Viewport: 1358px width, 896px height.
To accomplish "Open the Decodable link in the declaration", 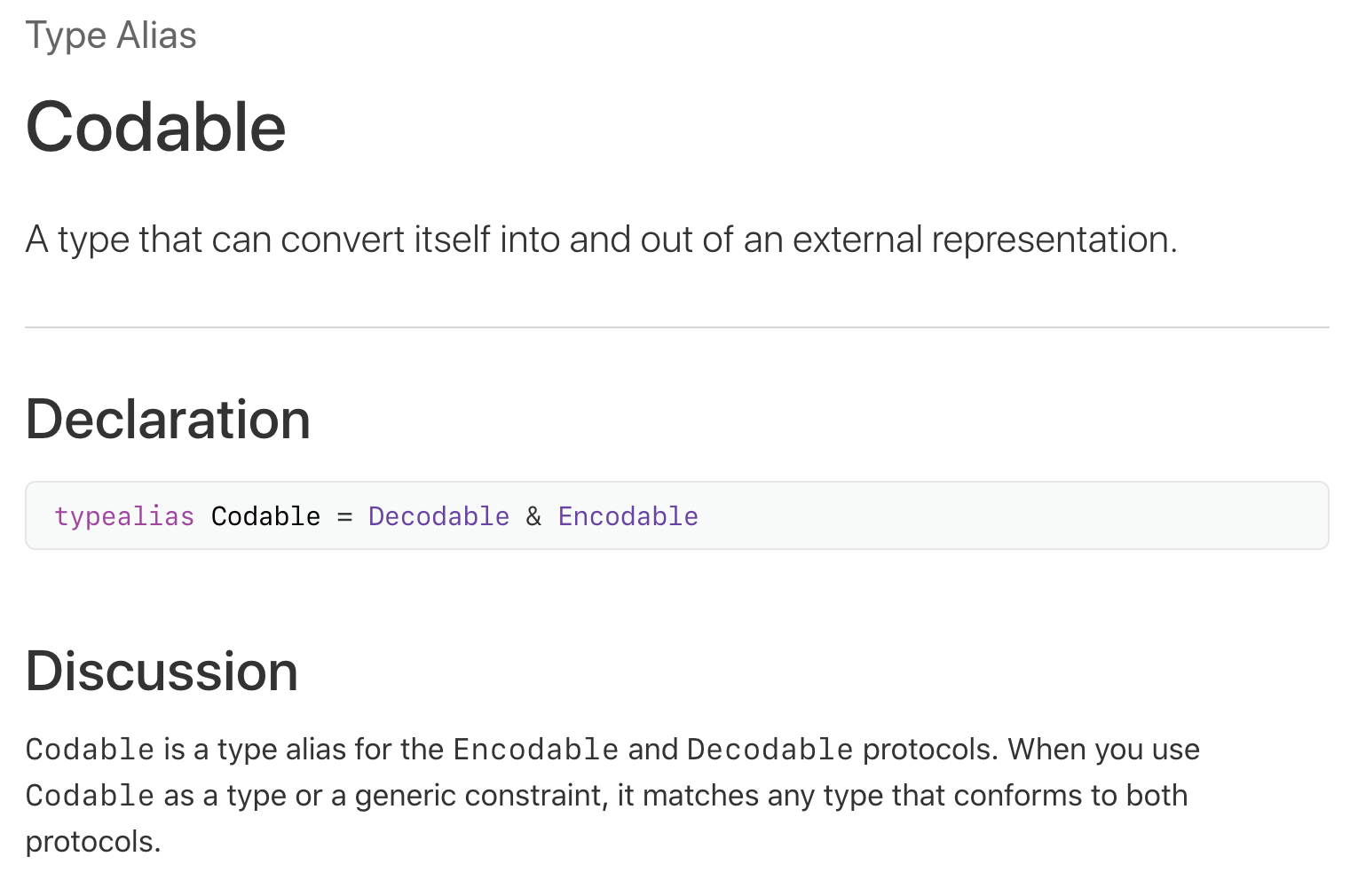I will (438, 516).
